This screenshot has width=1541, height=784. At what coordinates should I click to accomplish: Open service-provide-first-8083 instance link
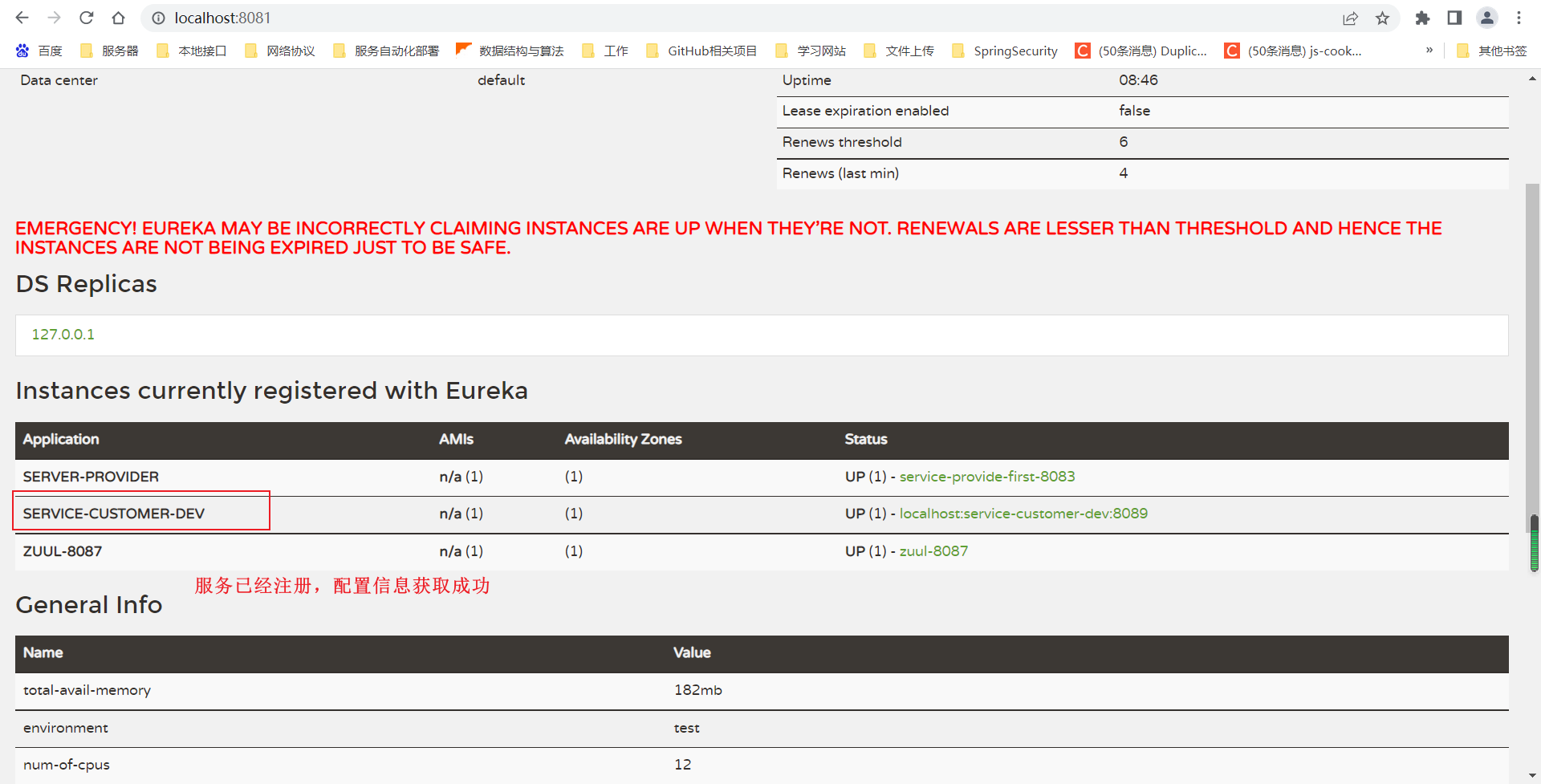click(x=987, y=477)
